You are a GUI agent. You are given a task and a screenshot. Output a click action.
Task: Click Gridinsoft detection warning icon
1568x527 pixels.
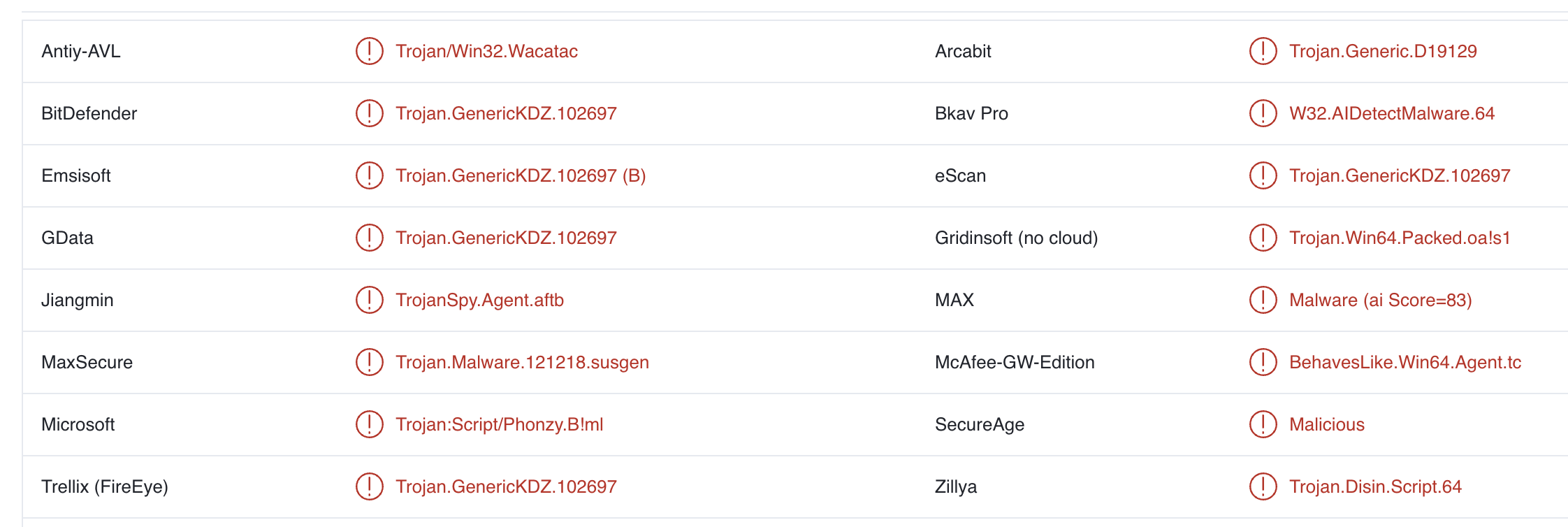(1263, 238)
